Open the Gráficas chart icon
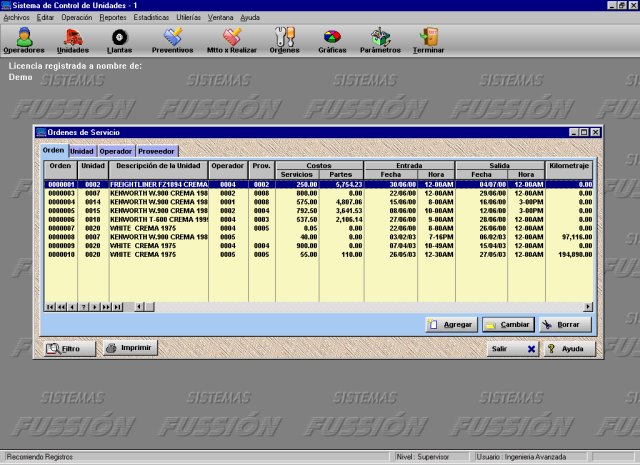This screenshot has height=465, width=640. (332, 39)
